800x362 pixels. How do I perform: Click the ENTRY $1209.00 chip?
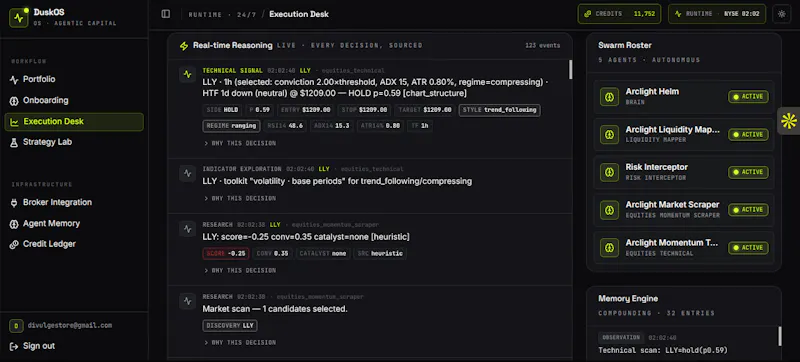307,110
